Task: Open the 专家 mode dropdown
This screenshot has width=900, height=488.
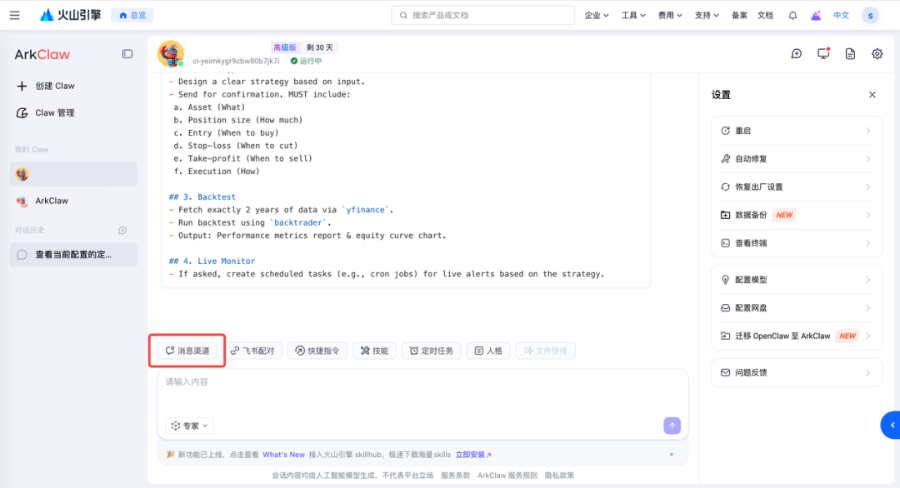Action: coord(189,426)
